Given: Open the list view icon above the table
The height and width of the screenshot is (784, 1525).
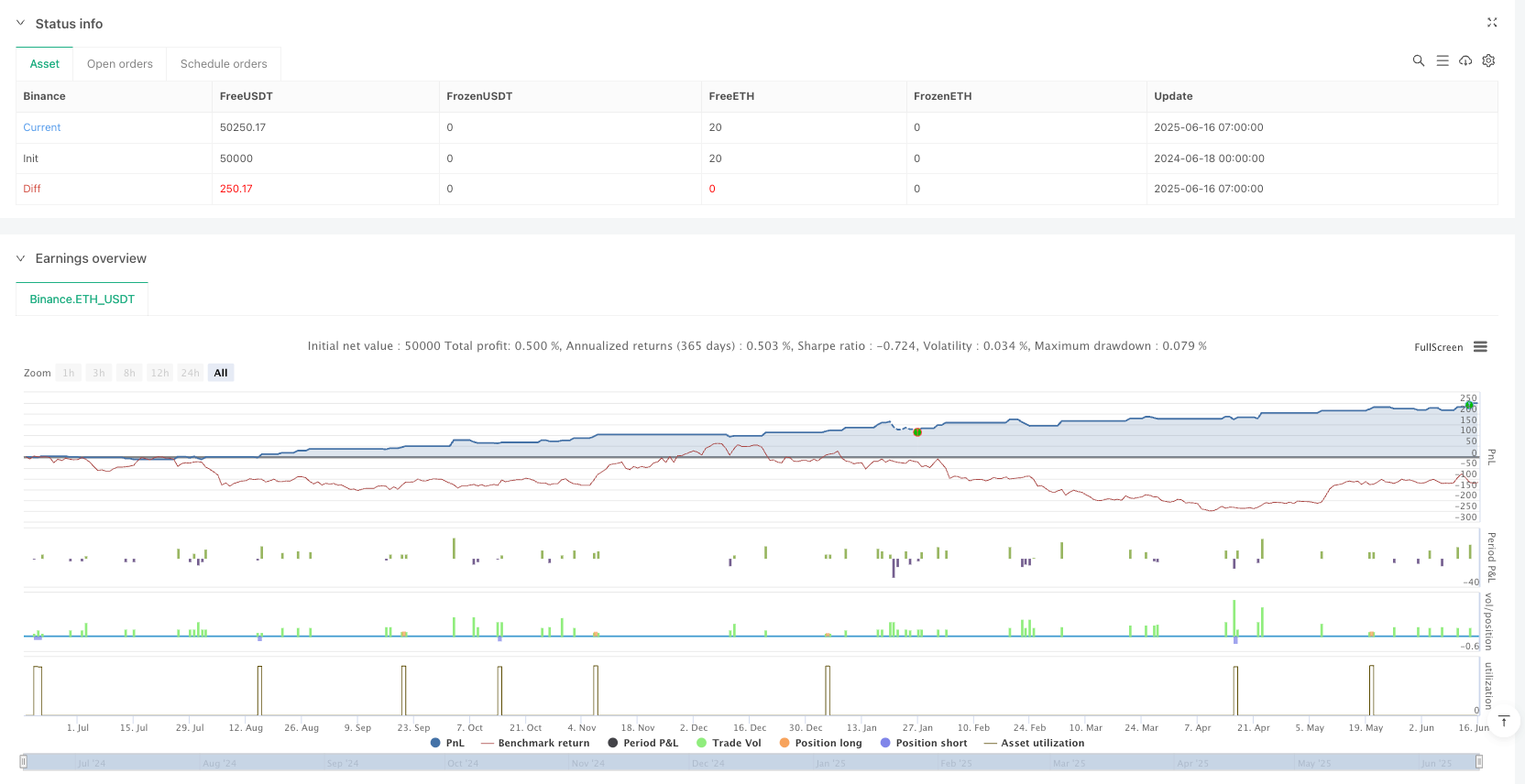Looking at the screenshot, I should 1442,60.
